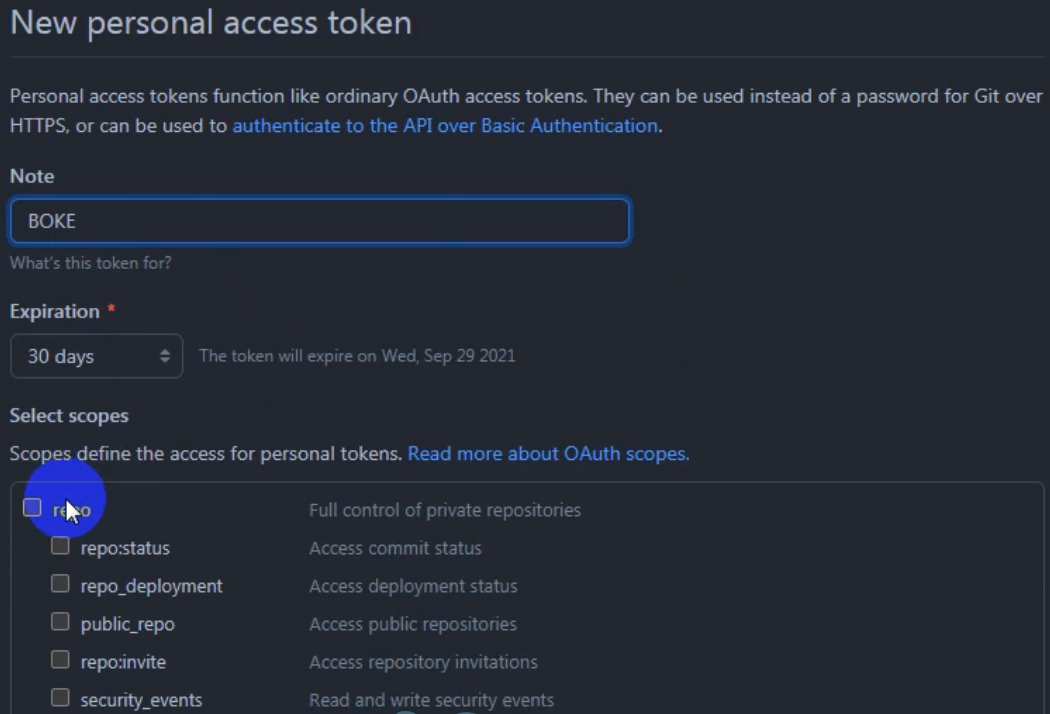Click the public_repo scope label

128,624
